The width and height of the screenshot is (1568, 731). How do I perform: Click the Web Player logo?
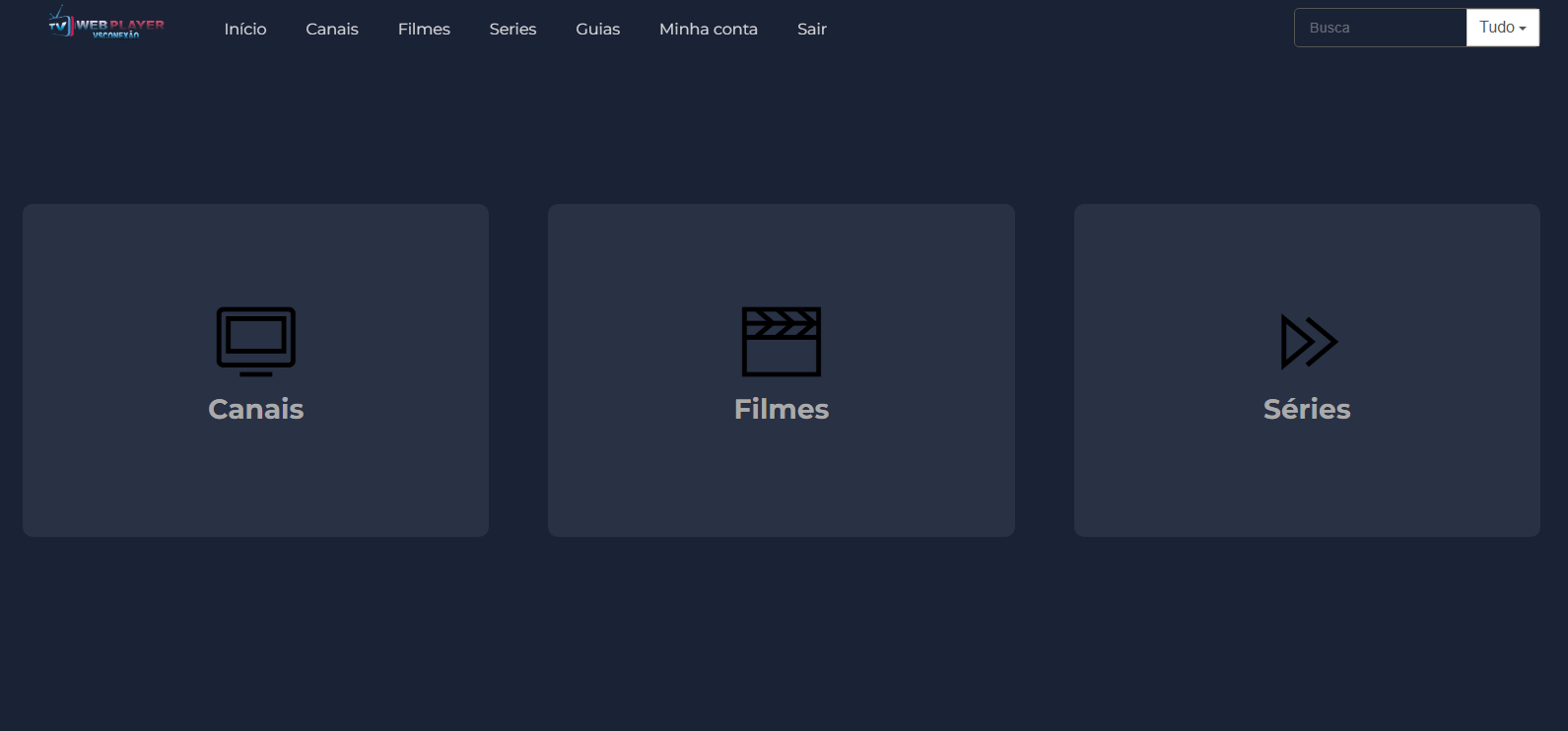coord(106,26)
